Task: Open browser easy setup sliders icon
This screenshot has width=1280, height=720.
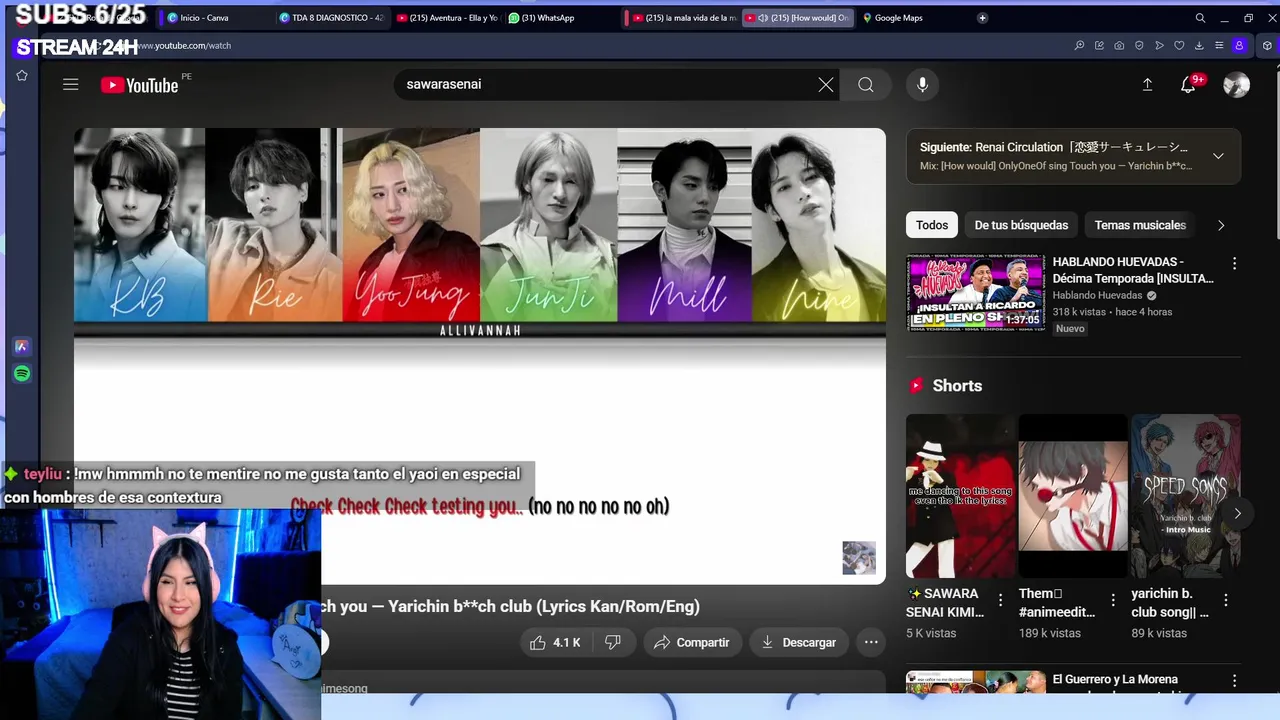Action: coord(1219,46)
